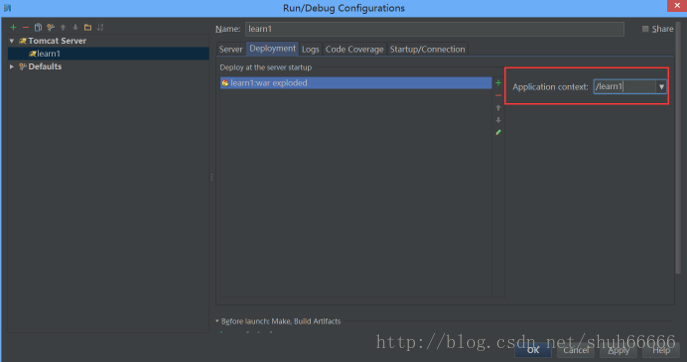Screen dimensions: 687x362
Task: Click the Defaults node icon
Action: [23, 67]
